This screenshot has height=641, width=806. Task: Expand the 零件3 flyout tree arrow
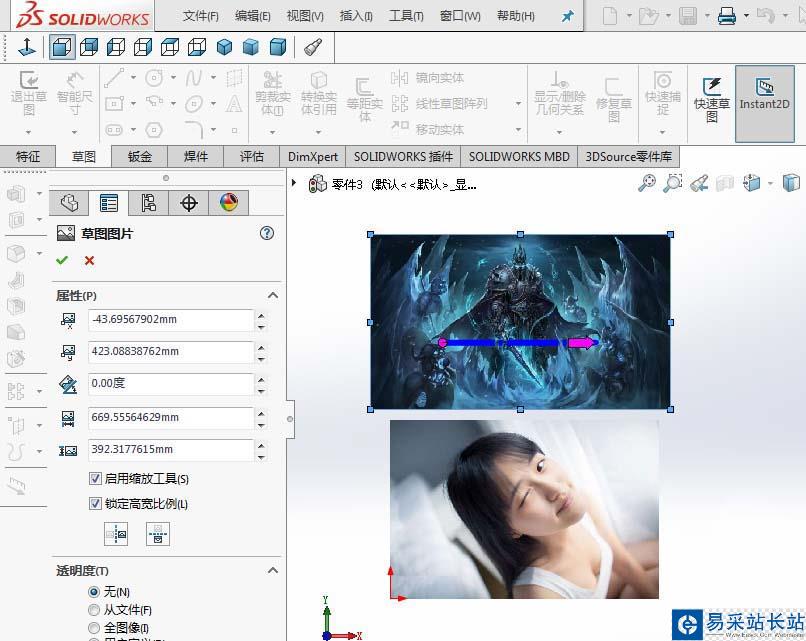pos(294,183)
